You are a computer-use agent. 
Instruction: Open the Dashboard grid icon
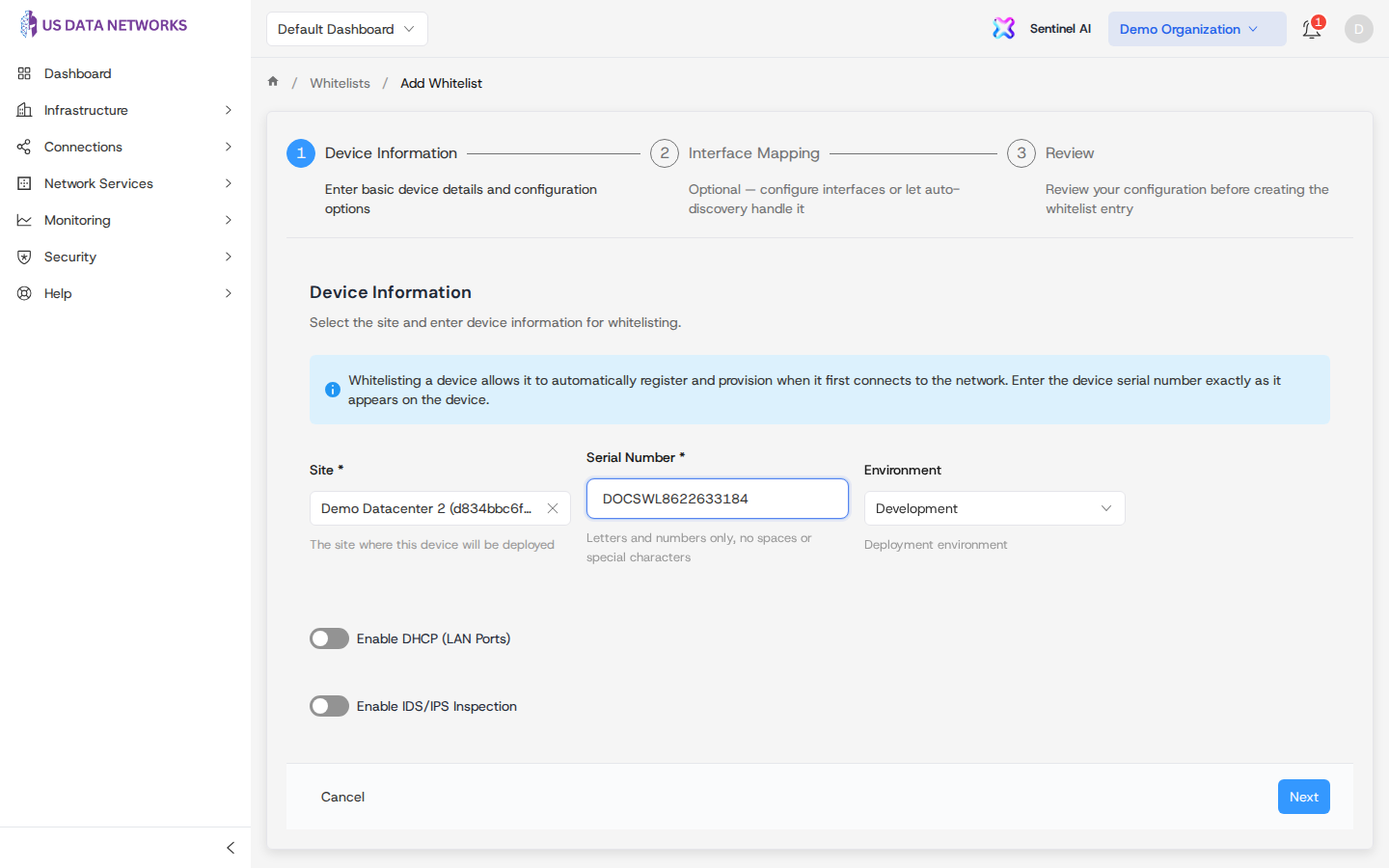pos(24,73)
